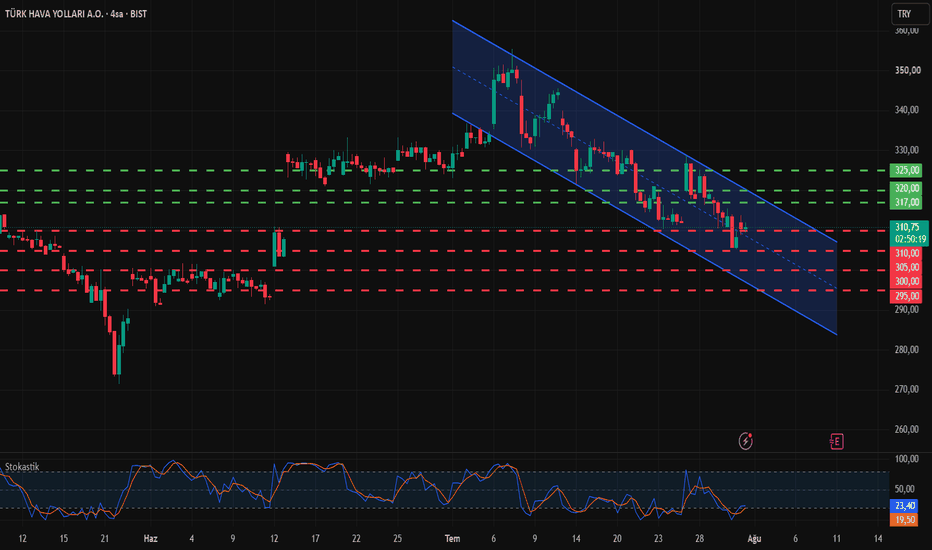Viewport: 932px width, 550px height.
Task: Select the Haz date on time axis
Action: [x=150, y=539]
